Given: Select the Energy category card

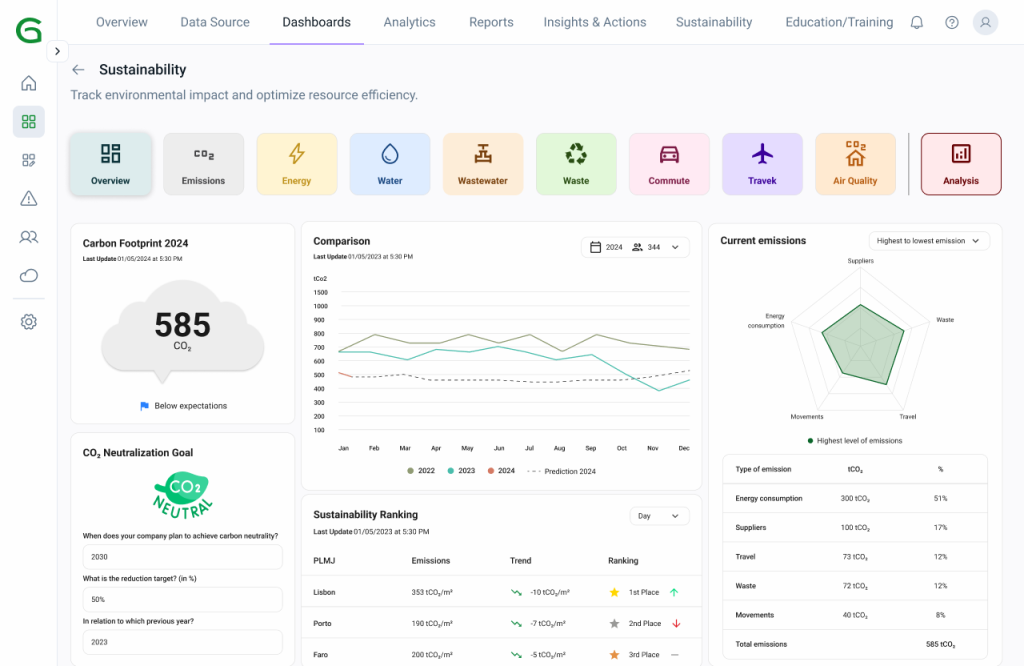Looking at the screenshot, I should [297, 164].
